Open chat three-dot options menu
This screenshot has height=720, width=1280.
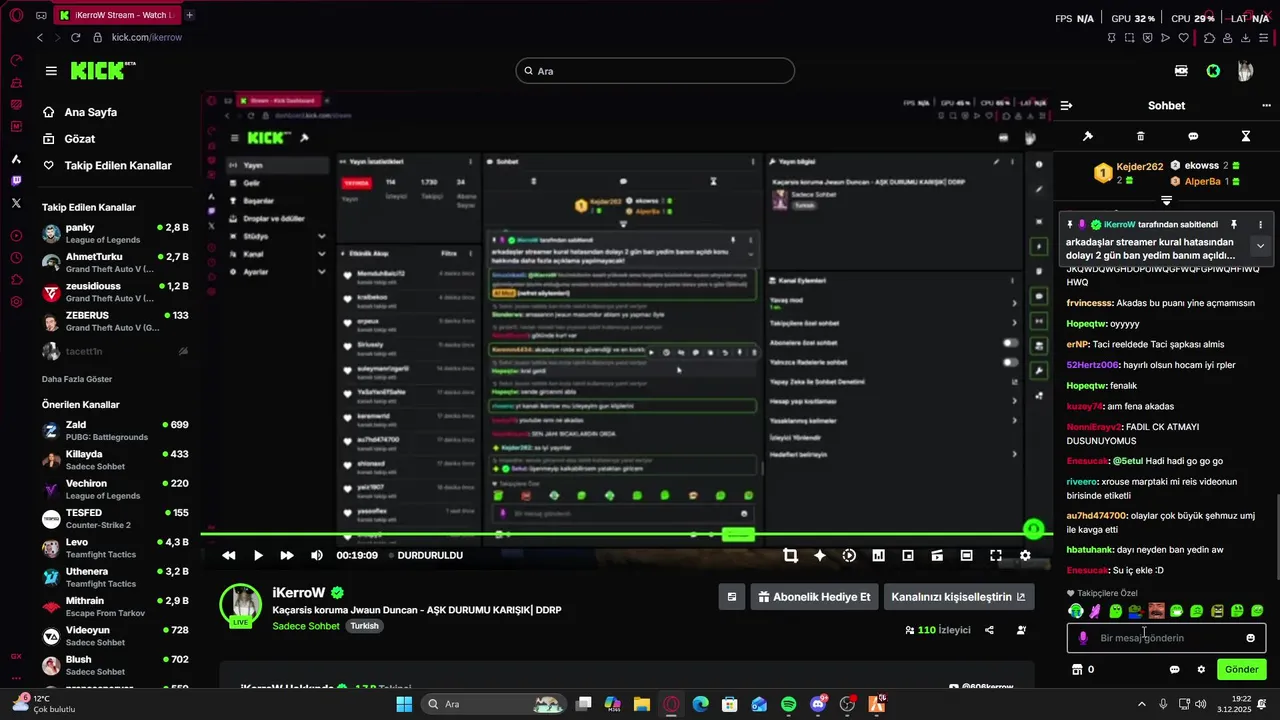1266,105
